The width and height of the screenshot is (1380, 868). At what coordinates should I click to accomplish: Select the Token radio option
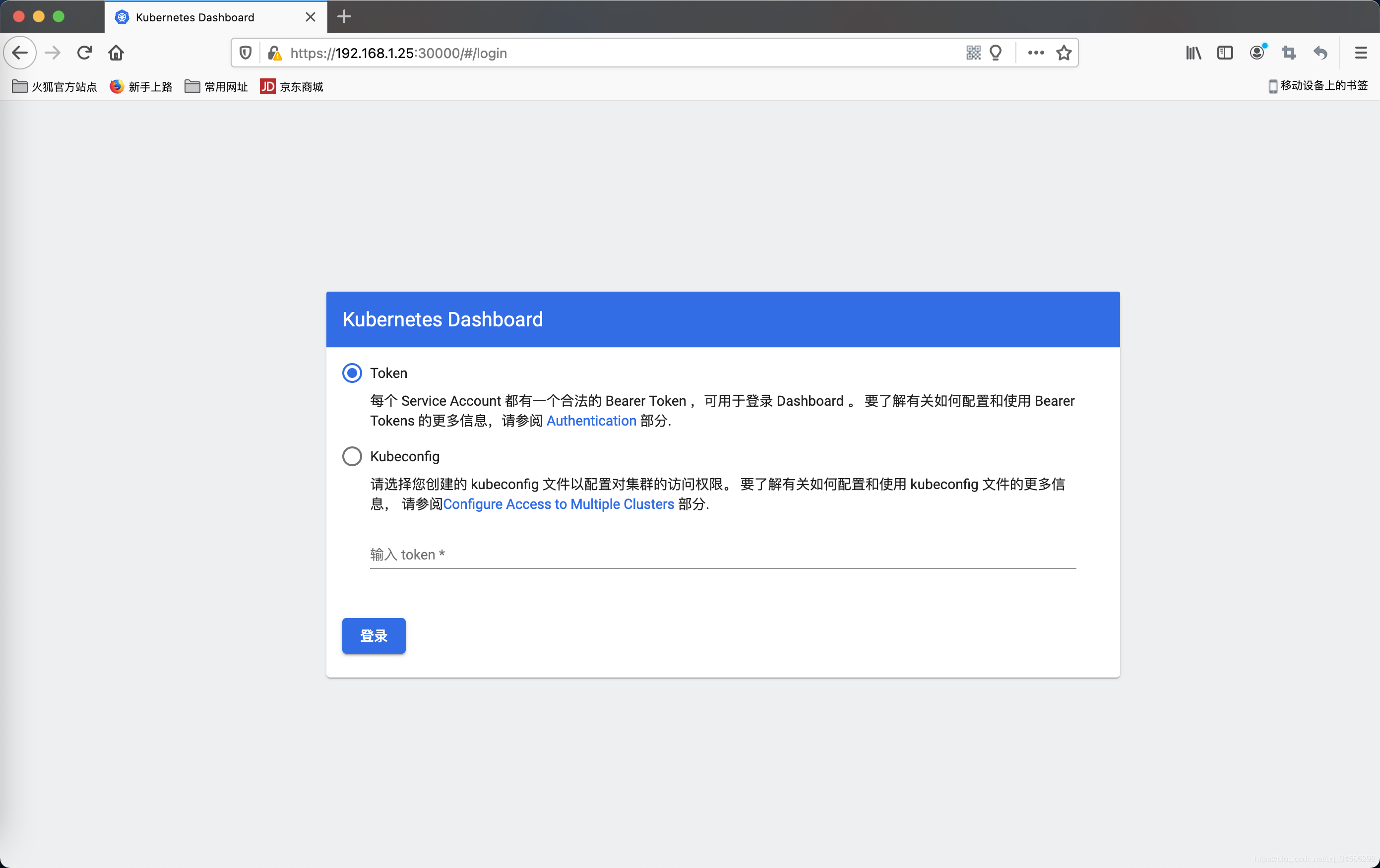pyautogui.click(x=352, y=373)
